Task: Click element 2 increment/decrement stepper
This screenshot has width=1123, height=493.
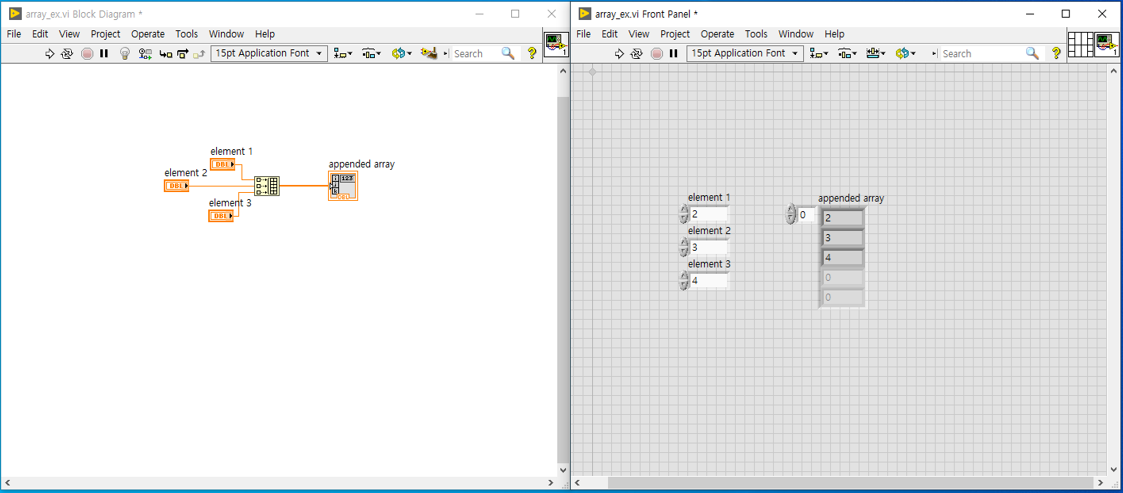Action: click(684, 247)
